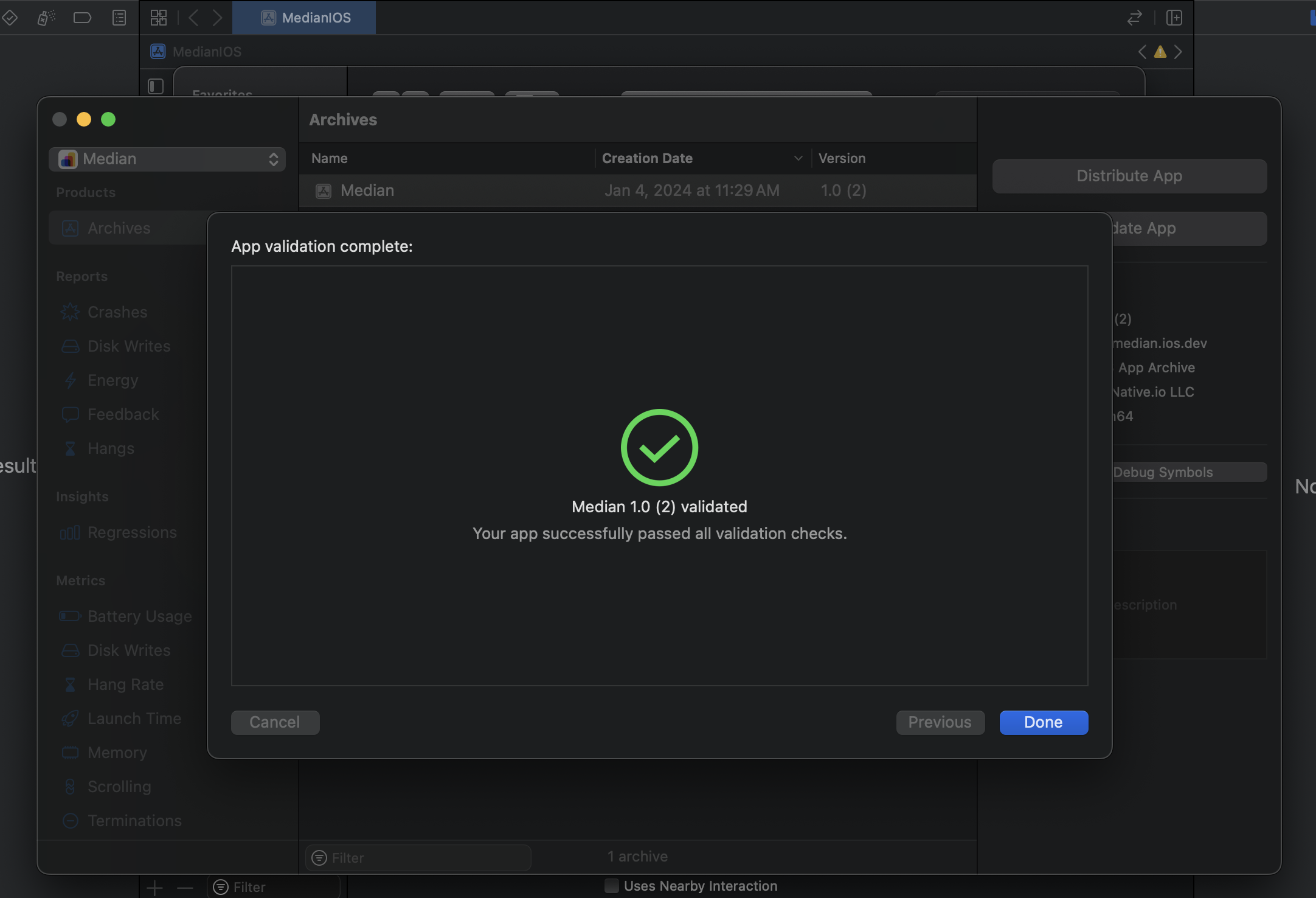This screenshot has height=898, width=1316.
Task: Click the Archives sidebar icon
Action: (71, 228)
